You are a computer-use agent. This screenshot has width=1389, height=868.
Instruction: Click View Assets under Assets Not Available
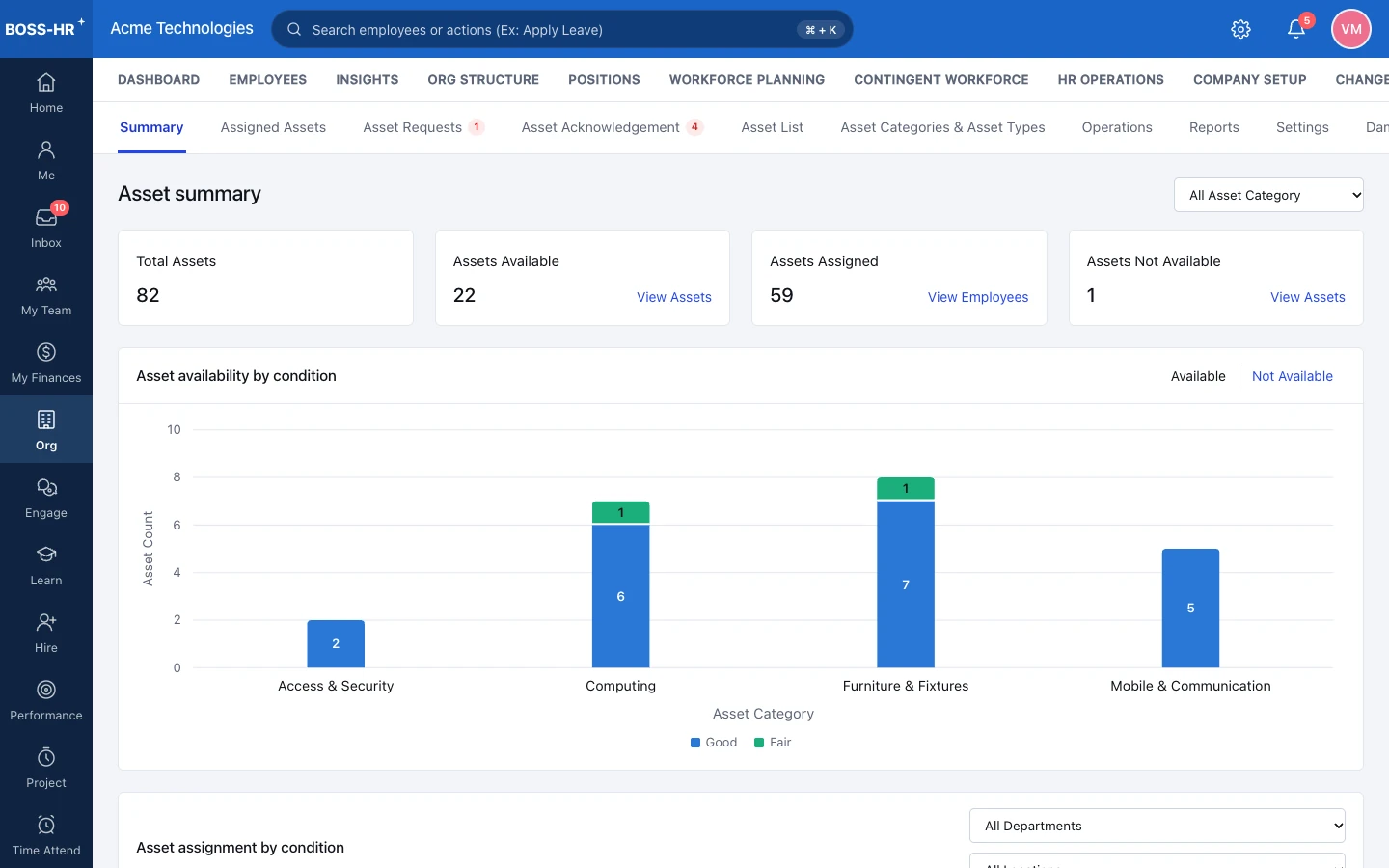click(x=1308, y=297)
